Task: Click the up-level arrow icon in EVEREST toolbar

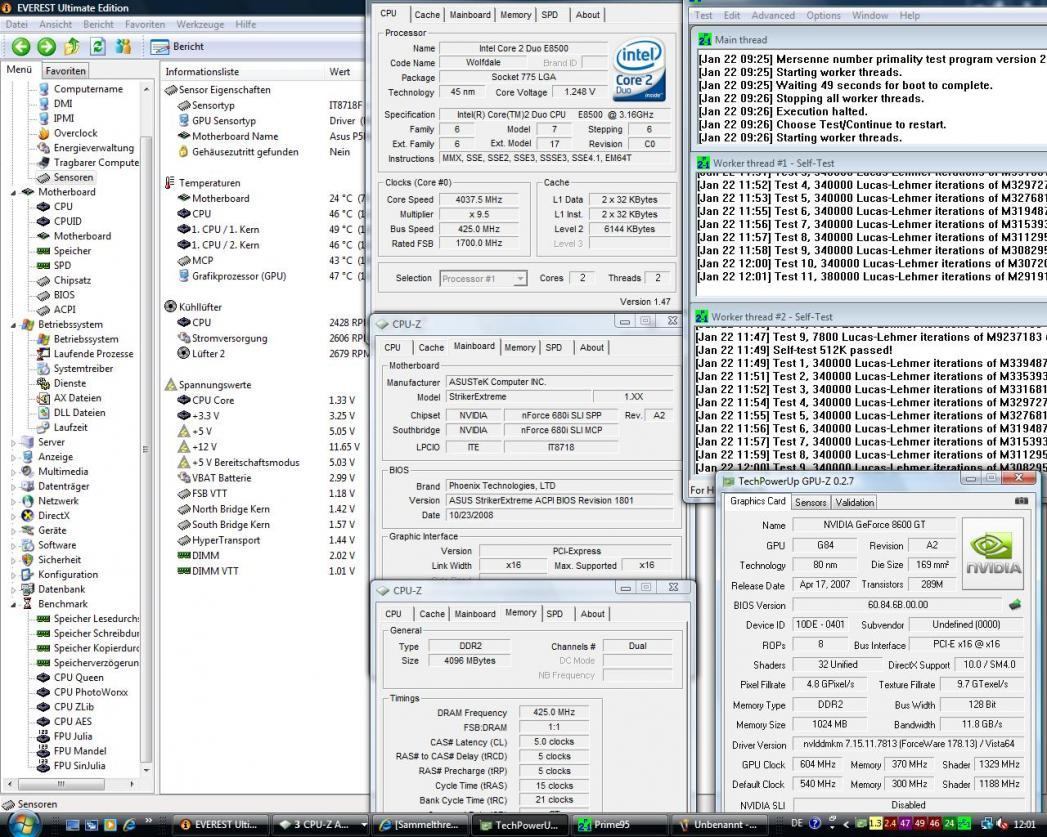Action: [72, 46]
